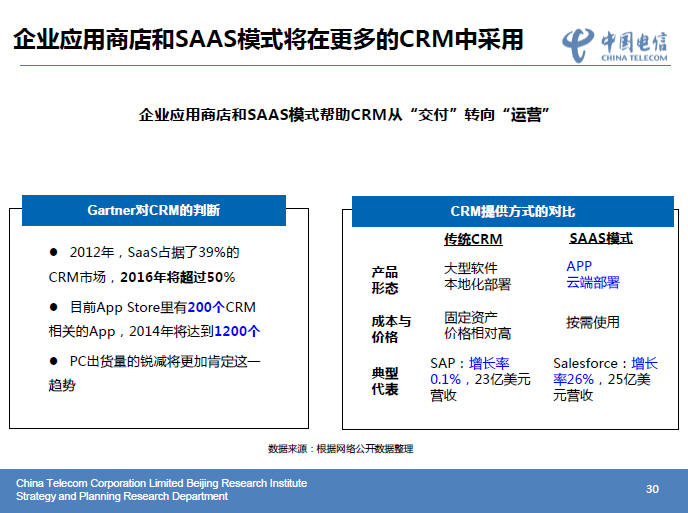The height and width of the screenshot is (513, 688).
Task: Select the slide title about SAAS模式
Action: point(268,39)
